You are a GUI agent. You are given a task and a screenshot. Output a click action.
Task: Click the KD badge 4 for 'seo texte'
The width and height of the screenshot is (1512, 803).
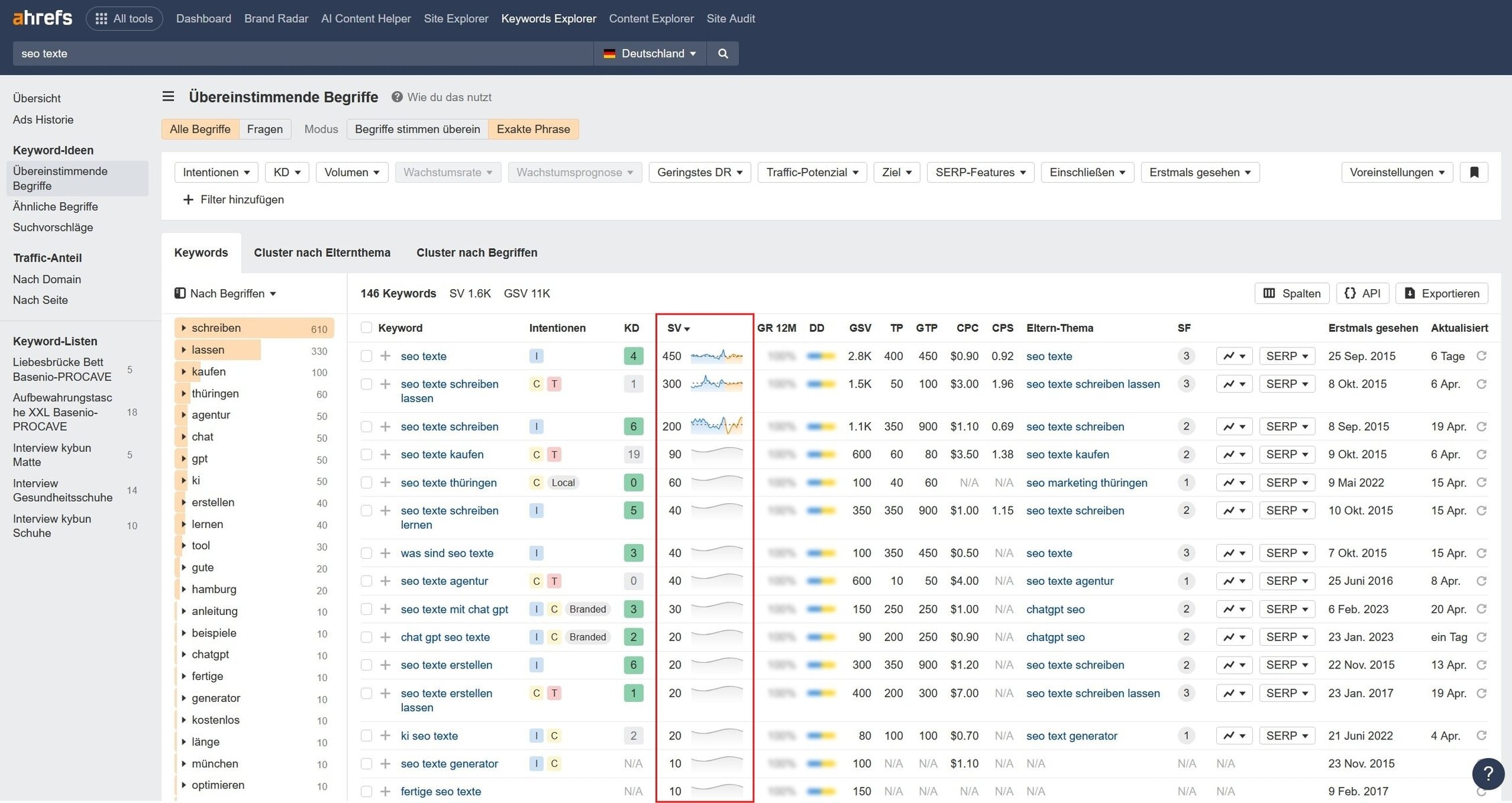[x=633, y=356]
